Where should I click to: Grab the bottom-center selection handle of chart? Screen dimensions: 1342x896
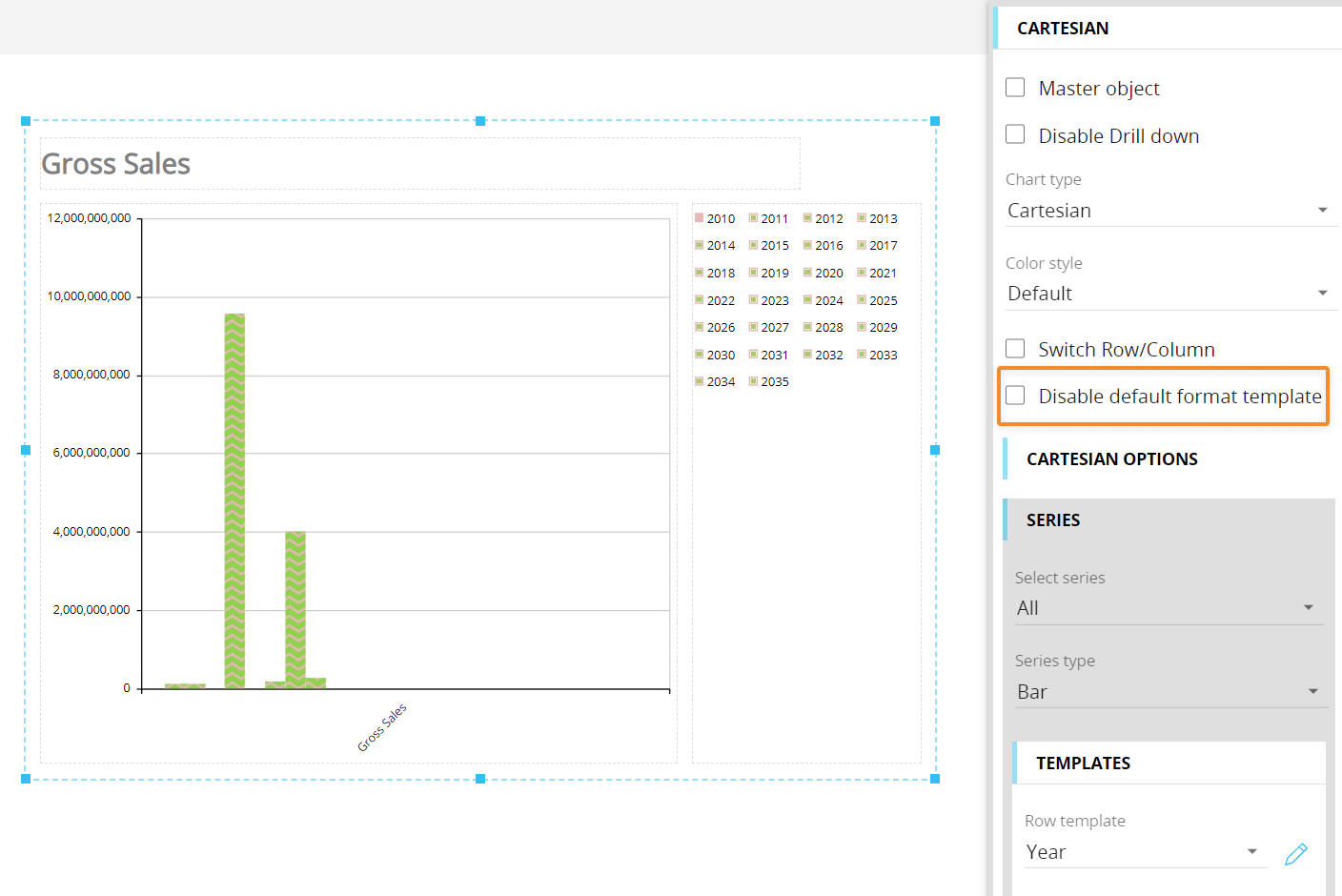480,779
